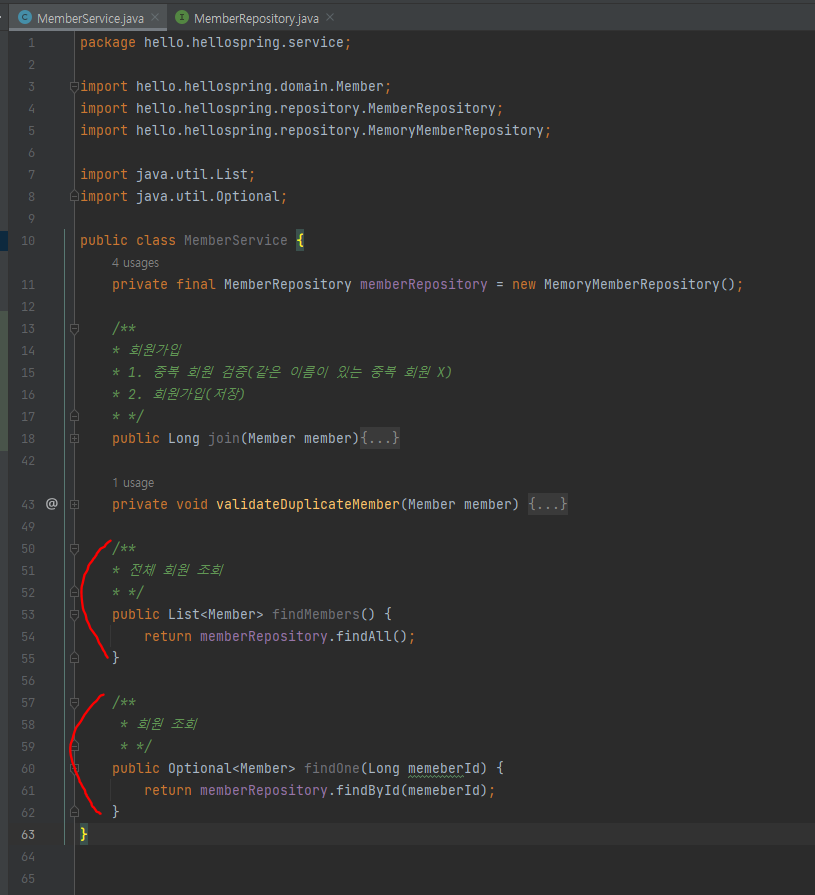Click the class icon on the MemberService.java tab

[x=25, y=18]
